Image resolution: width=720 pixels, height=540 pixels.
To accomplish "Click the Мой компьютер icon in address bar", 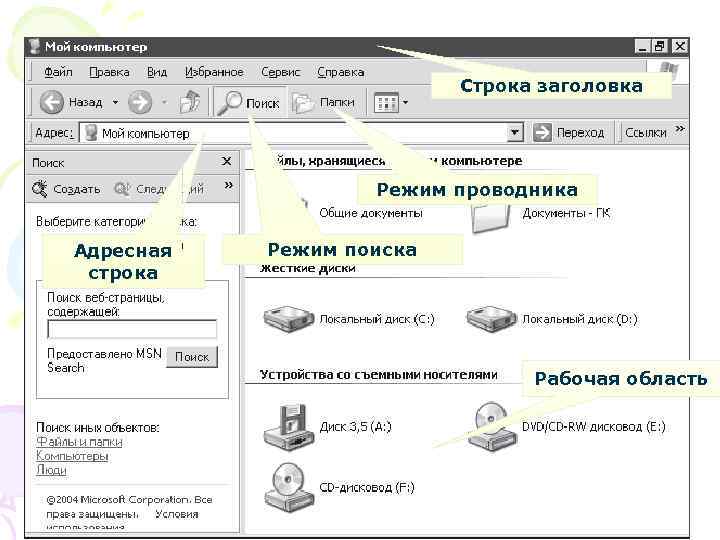I will [91, 133].
